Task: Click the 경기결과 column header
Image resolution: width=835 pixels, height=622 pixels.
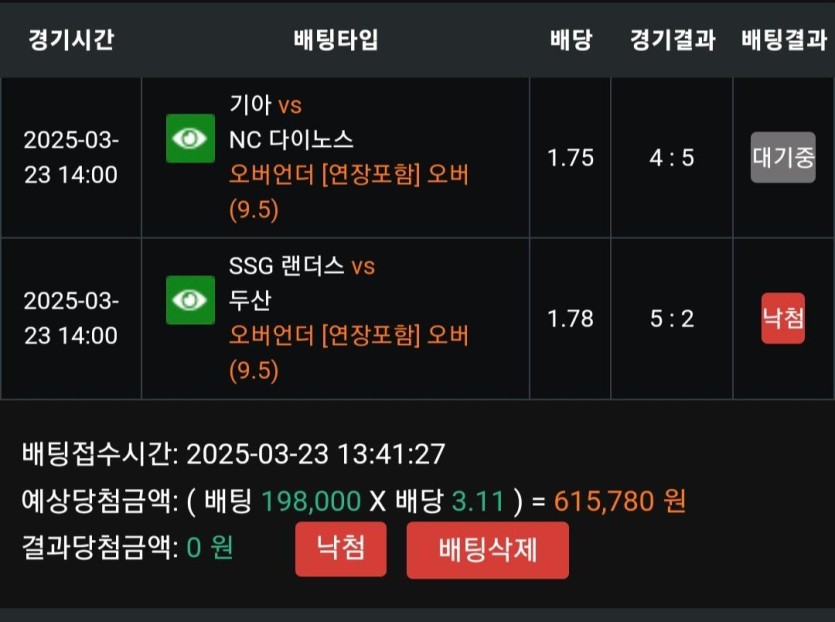Action: [x=672, y=40]
